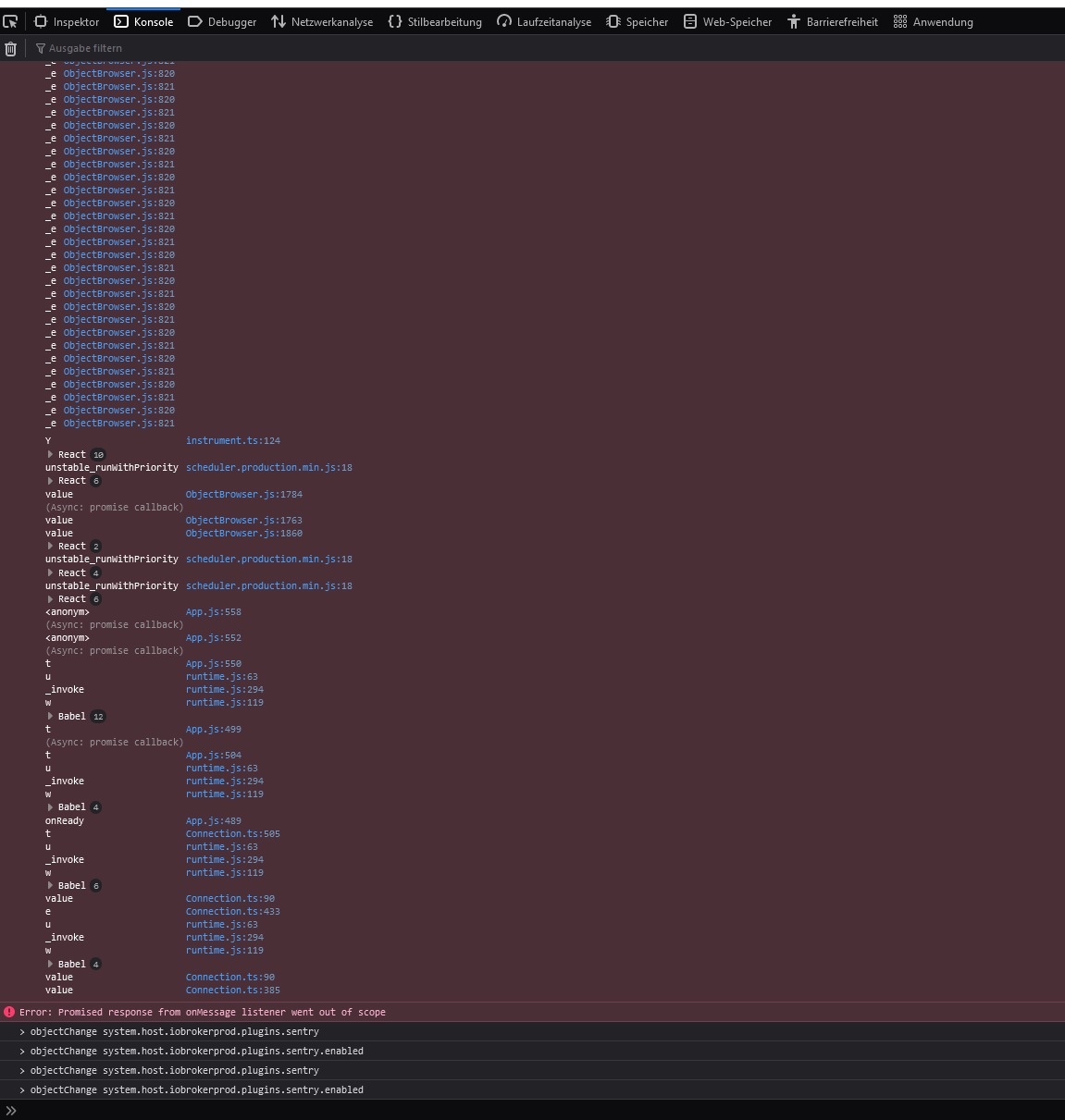Switch to the Debugger tab
This screenshot has width=1065, height=1120.
click(x=221, y=21)
